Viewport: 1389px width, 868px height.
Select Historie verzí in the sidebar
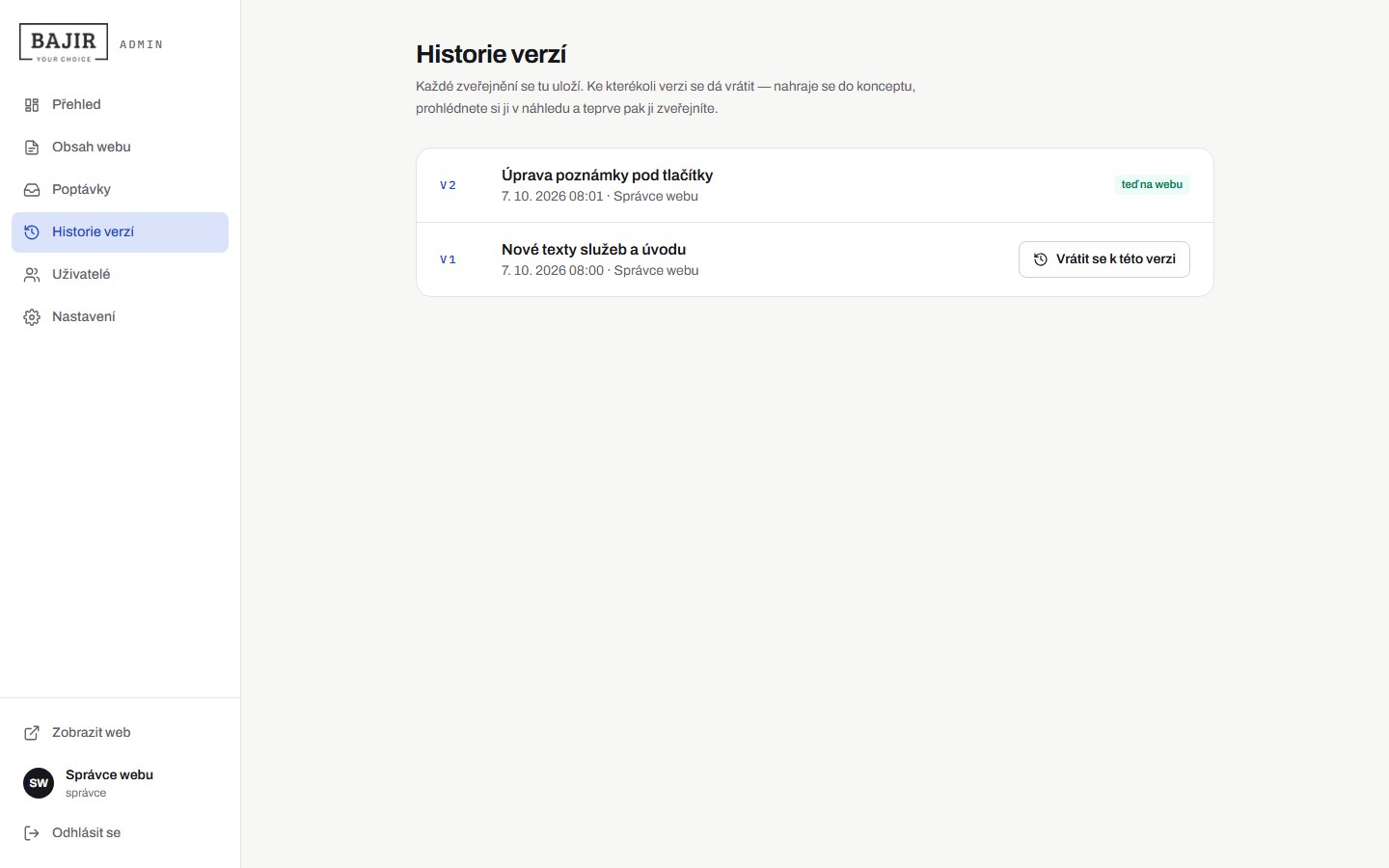click(x=120, y=232)
